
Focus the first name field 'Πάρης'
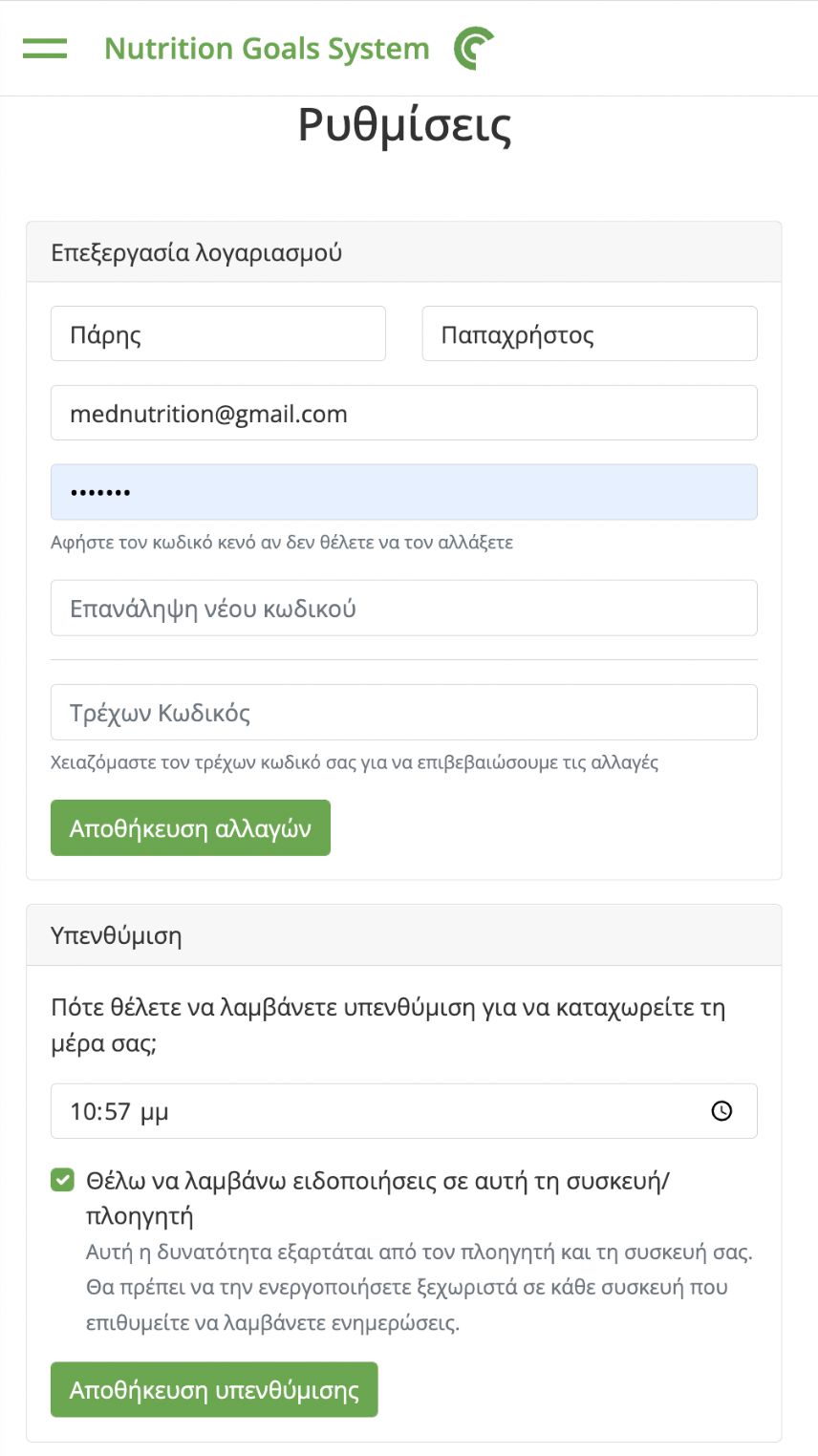click(218, 333)
